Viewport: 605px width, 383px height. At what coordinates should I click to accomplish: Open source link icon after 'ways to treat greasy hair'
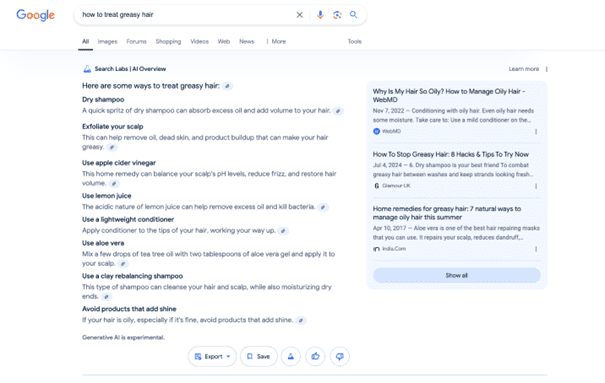pos(228,86)
